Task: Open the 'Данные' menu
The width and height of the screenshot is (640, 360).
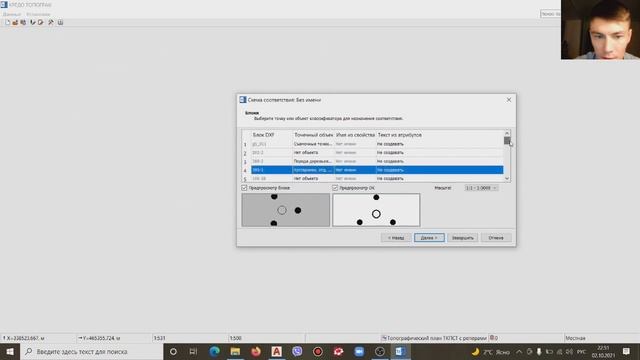Action: pyautogui.click(x=12, y=14)
